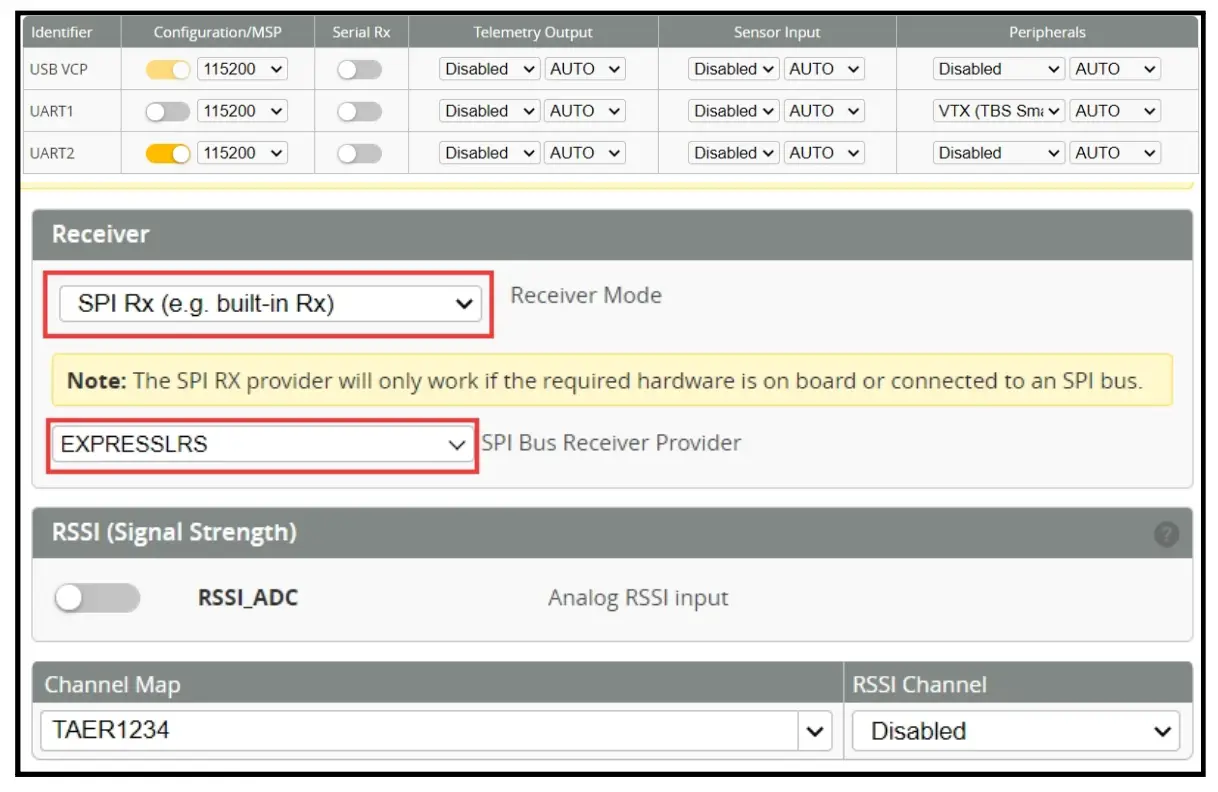The width and height of the screenshot is (1218, 792).
Task: Open UART1 Telemetry Output type dropdown
Action: tap(490, 112)
